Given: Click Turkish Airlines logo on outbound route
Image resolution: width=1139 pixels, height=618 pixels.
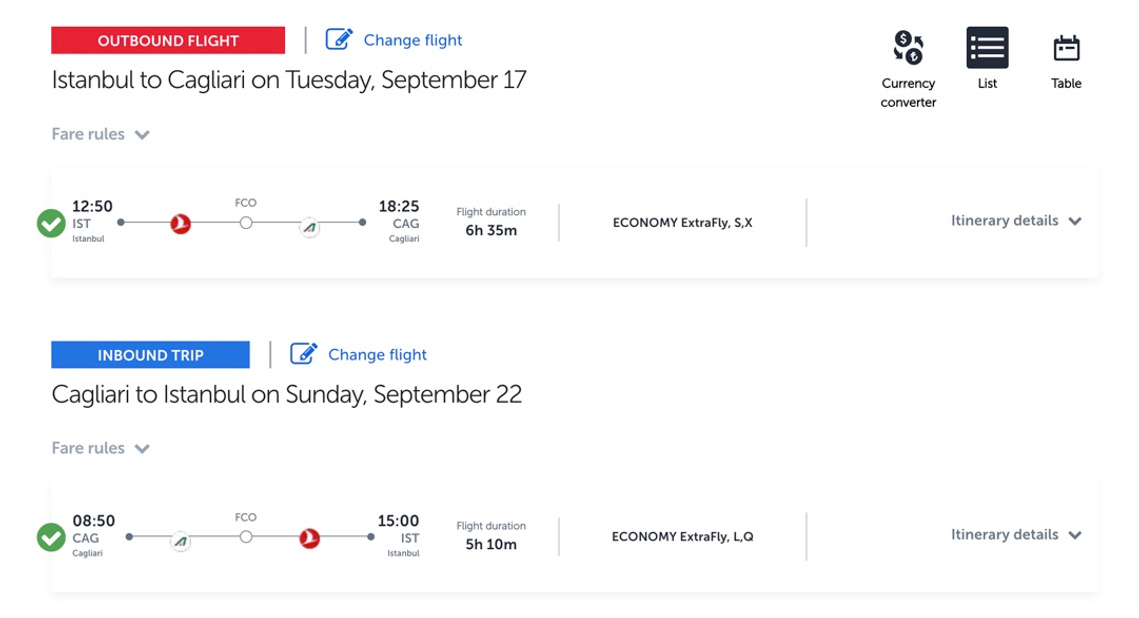Looking at the screenshot, I should 181,224.
